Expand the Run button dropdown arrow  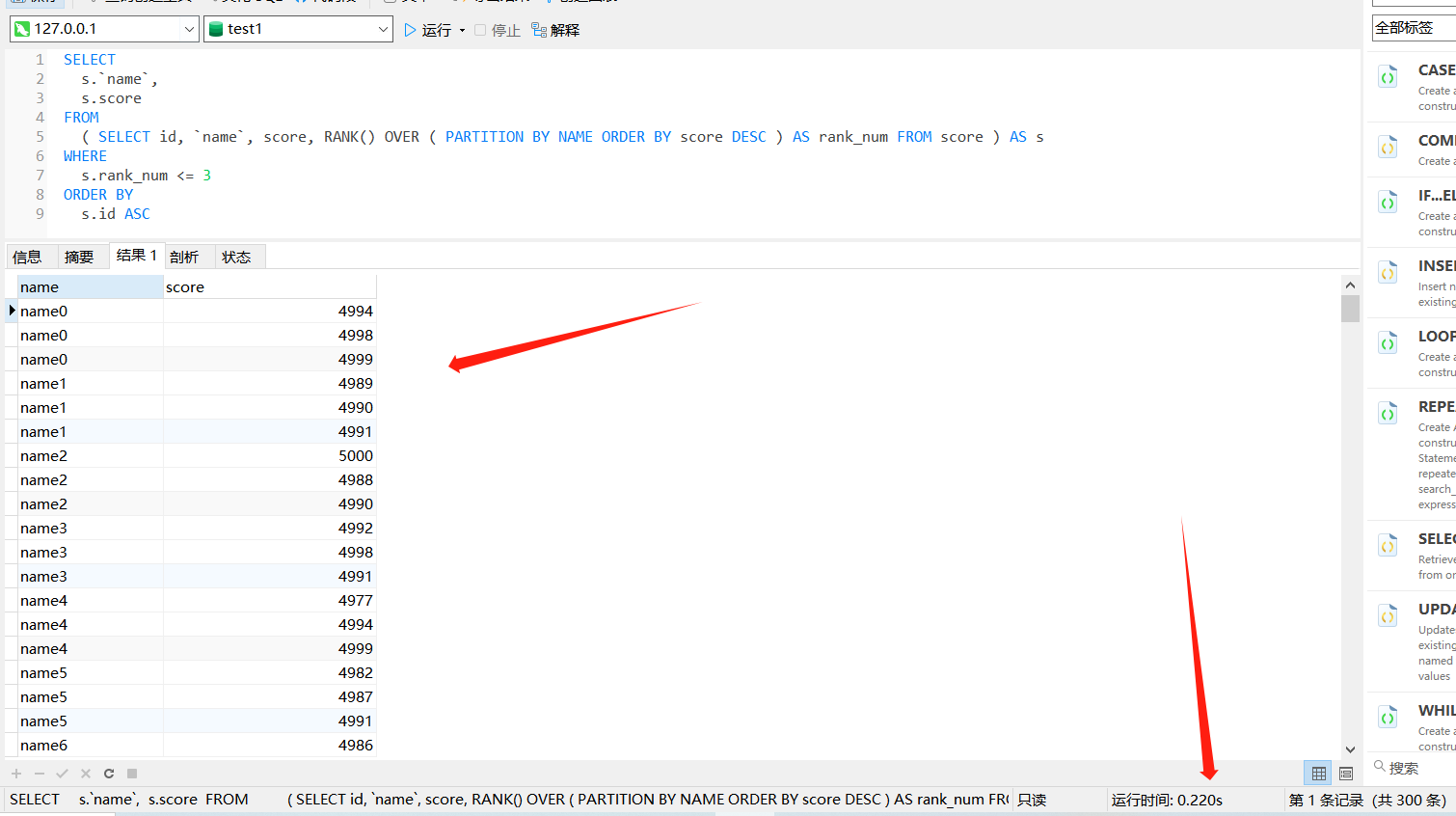pyautogui.click(x=462, y=31)
